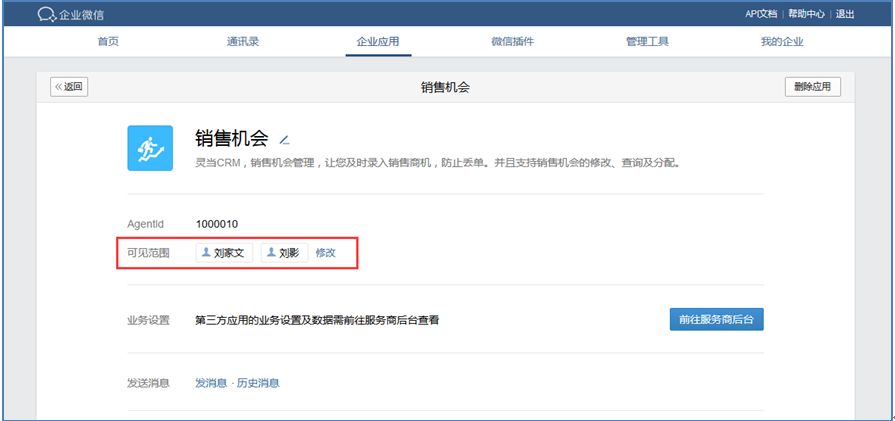Switch to the 通讯录 tab
The image size is (895, 421).
coord(243,42)
